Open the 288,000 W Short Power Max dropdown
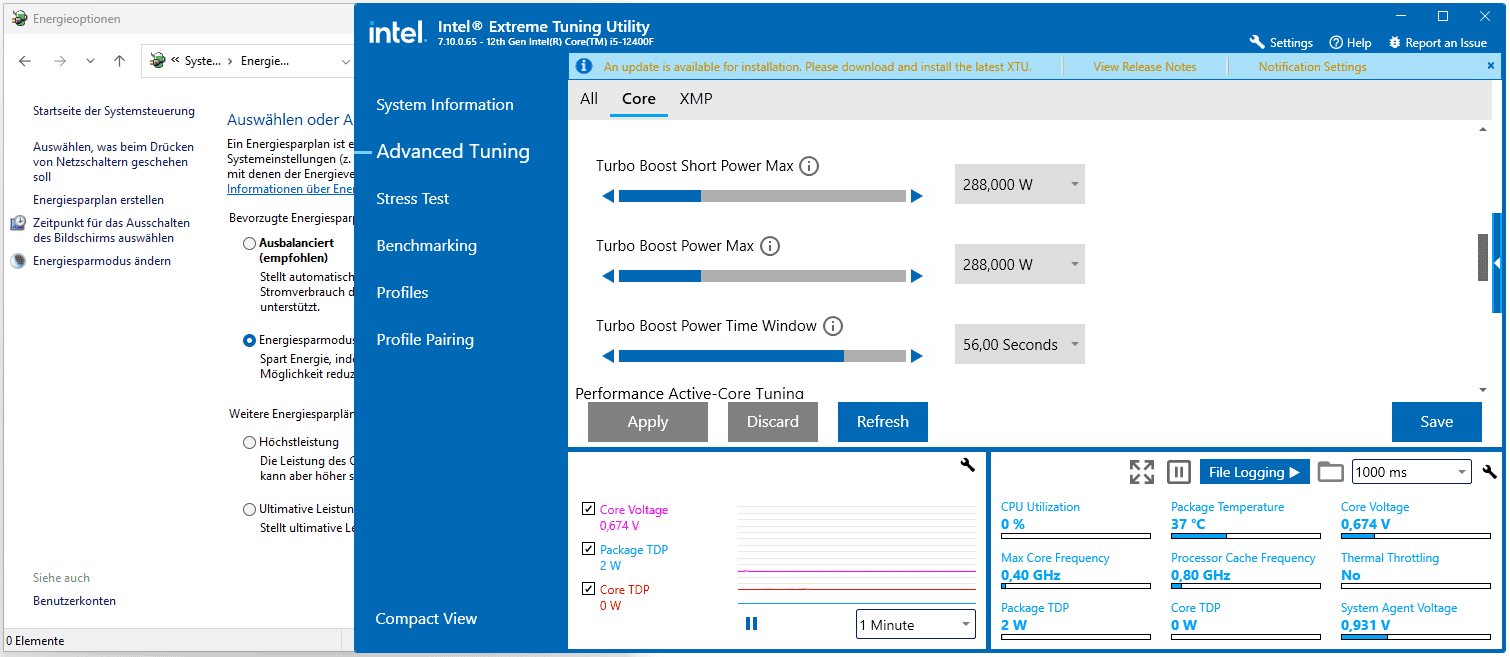Image resolution: width=1510 pixels, height=657 pixels. [1019, 185]
